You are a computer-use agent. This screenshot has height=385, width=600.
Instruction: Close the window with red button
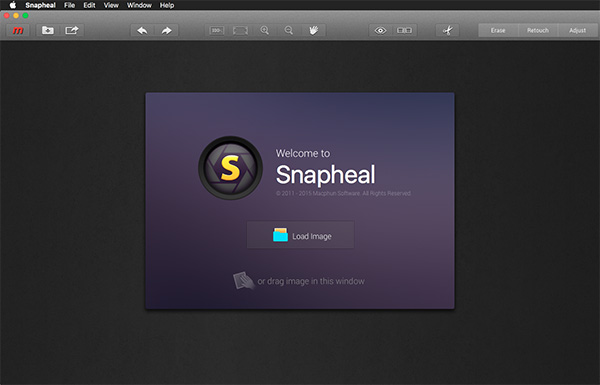[x=6, y=16]
